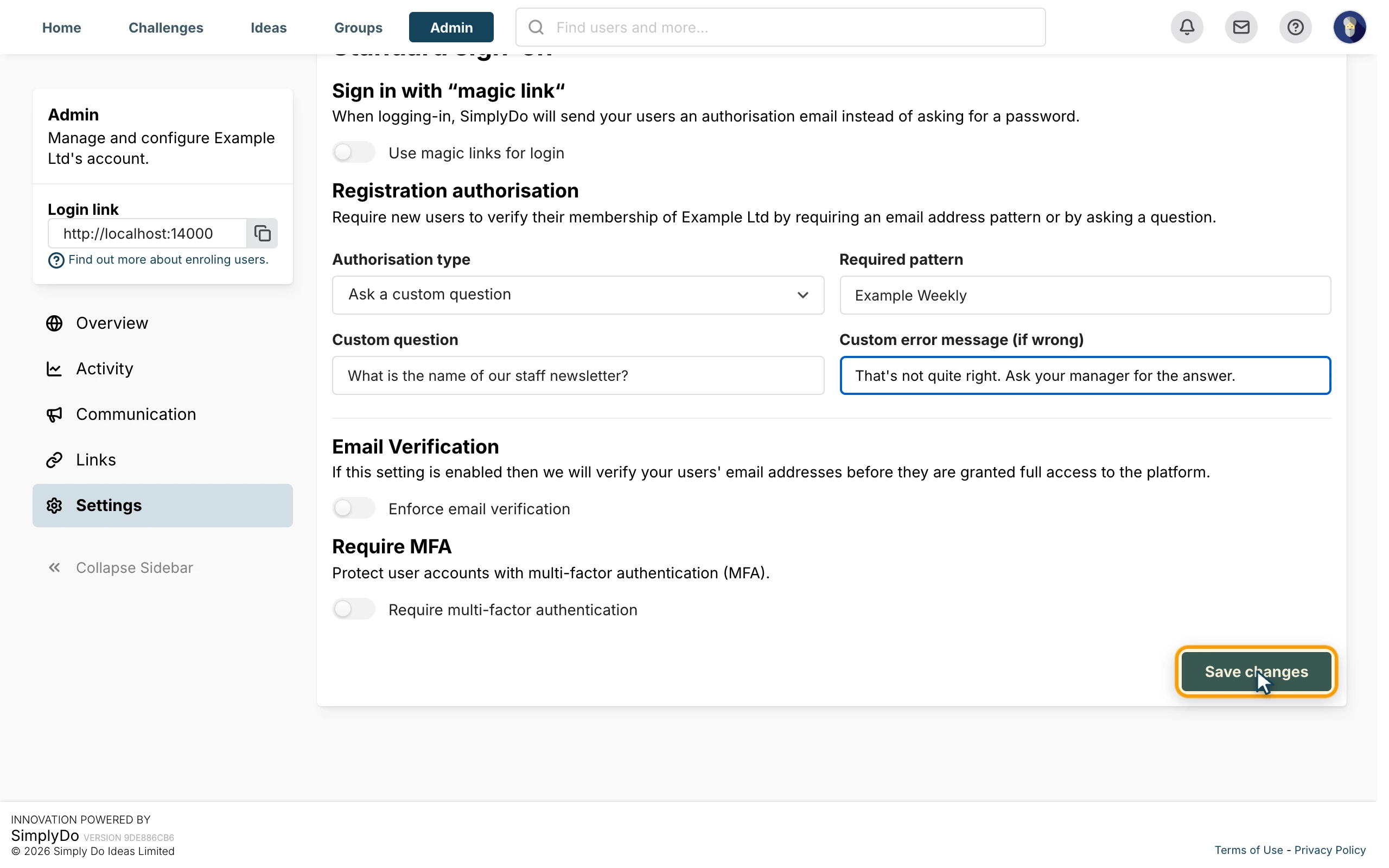This screenshot has width=1389, height=868.
Task: Open Overview in the sidebar
Action: [162, 323]
